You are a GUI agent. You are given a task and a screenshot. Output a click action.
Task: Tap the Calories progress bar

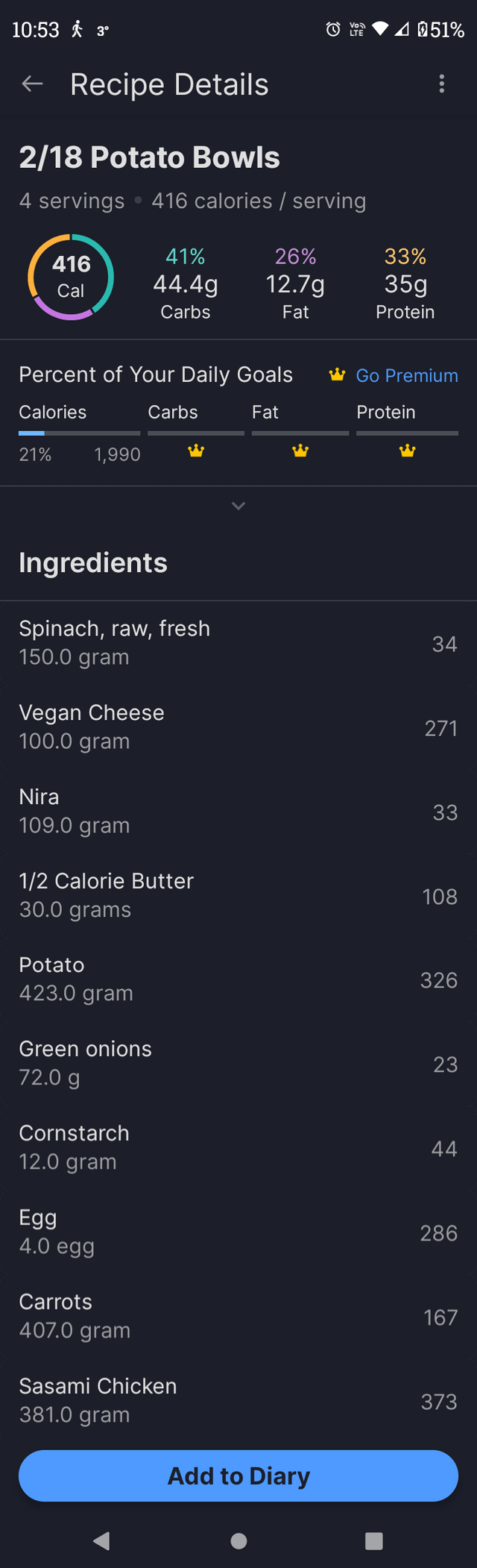[x=79, y=433]
